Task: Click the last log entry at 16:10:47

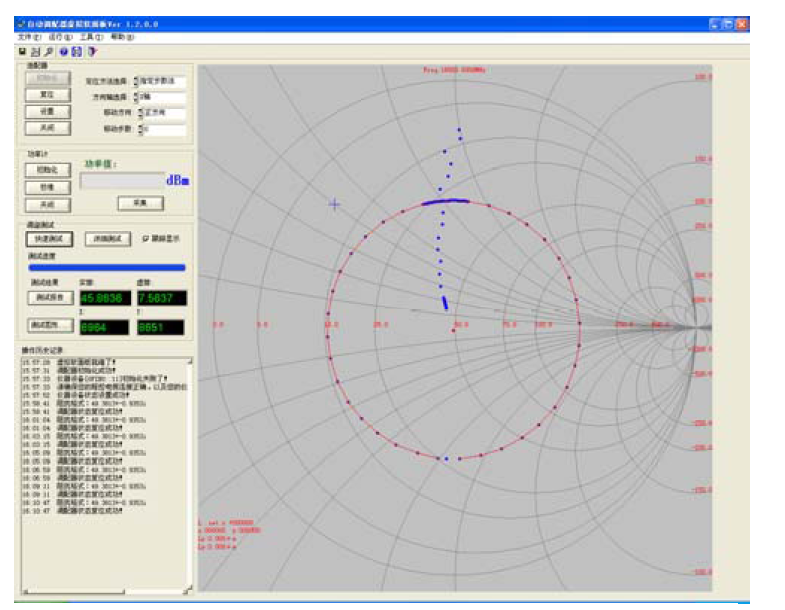Action: click(72, 510)
